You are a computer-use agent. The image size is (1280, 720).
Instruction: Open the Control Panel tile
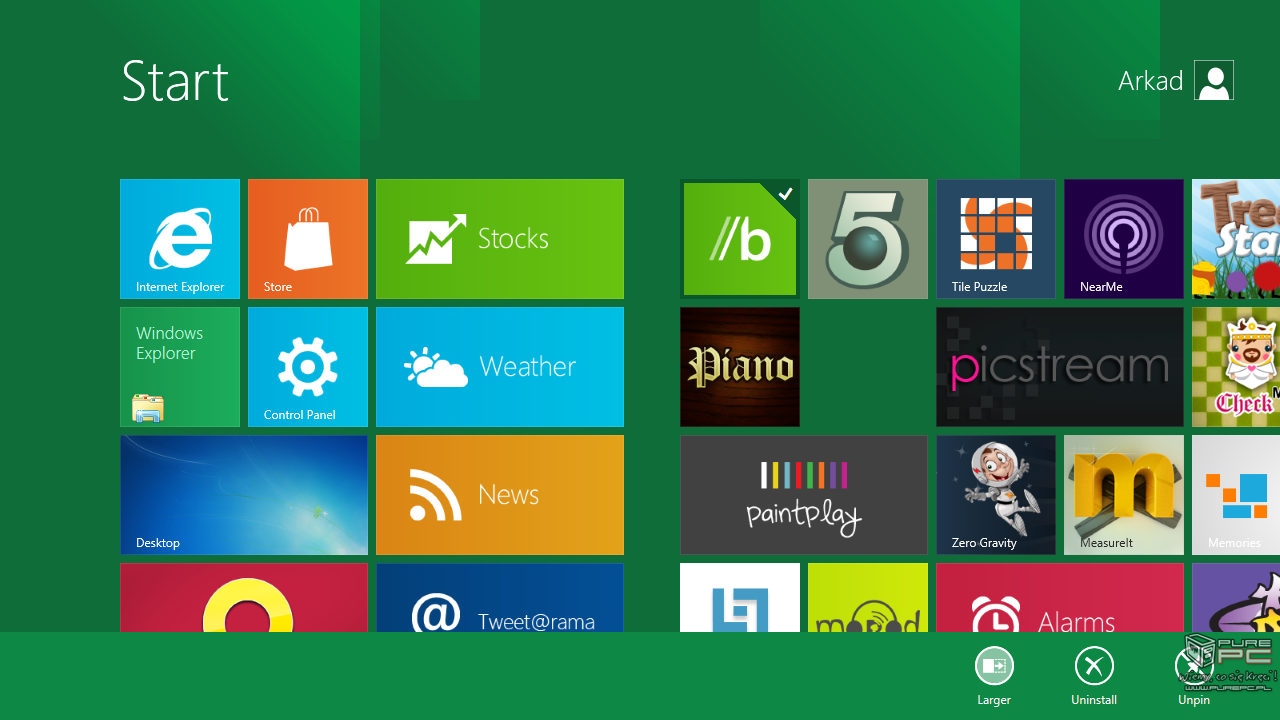coord(308,367)
